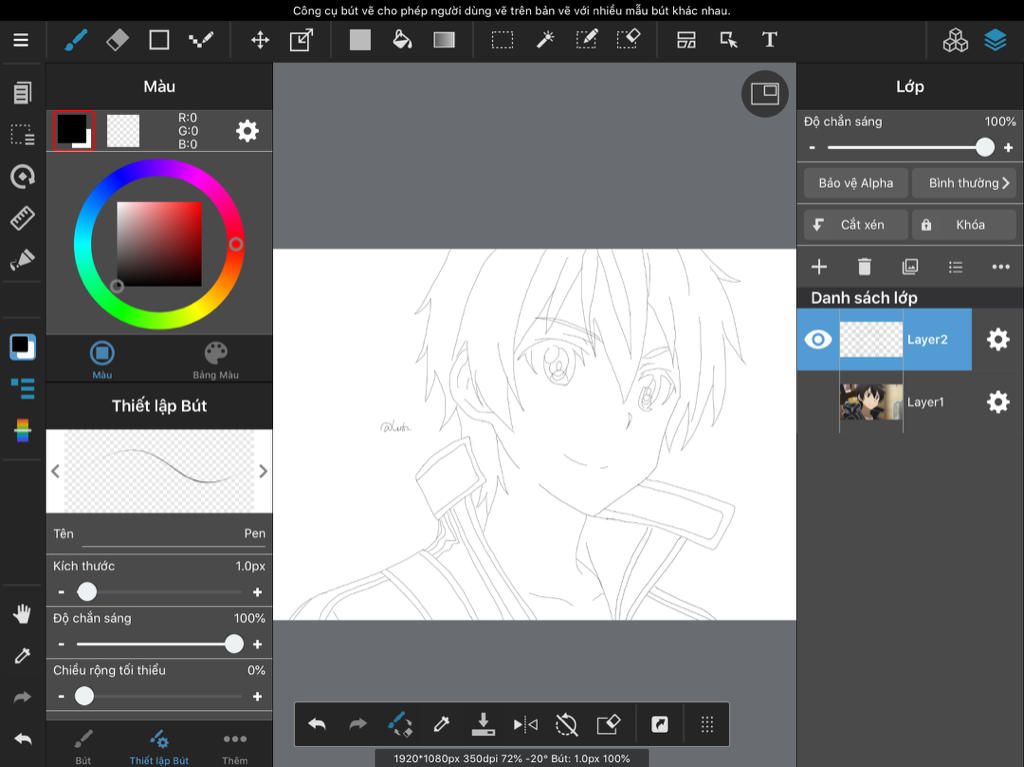Select the transparent color swatch
The width and height of the screenshot is (1024, 767).
(x=123, y=131)
